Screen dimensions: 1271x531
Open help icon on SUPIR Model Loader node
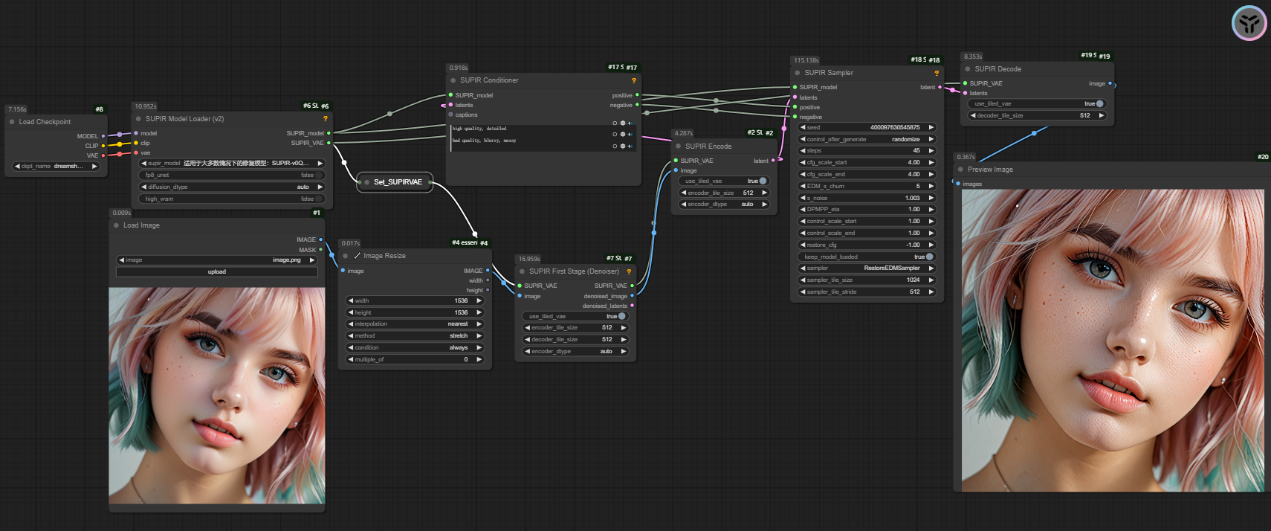(325, 118)
